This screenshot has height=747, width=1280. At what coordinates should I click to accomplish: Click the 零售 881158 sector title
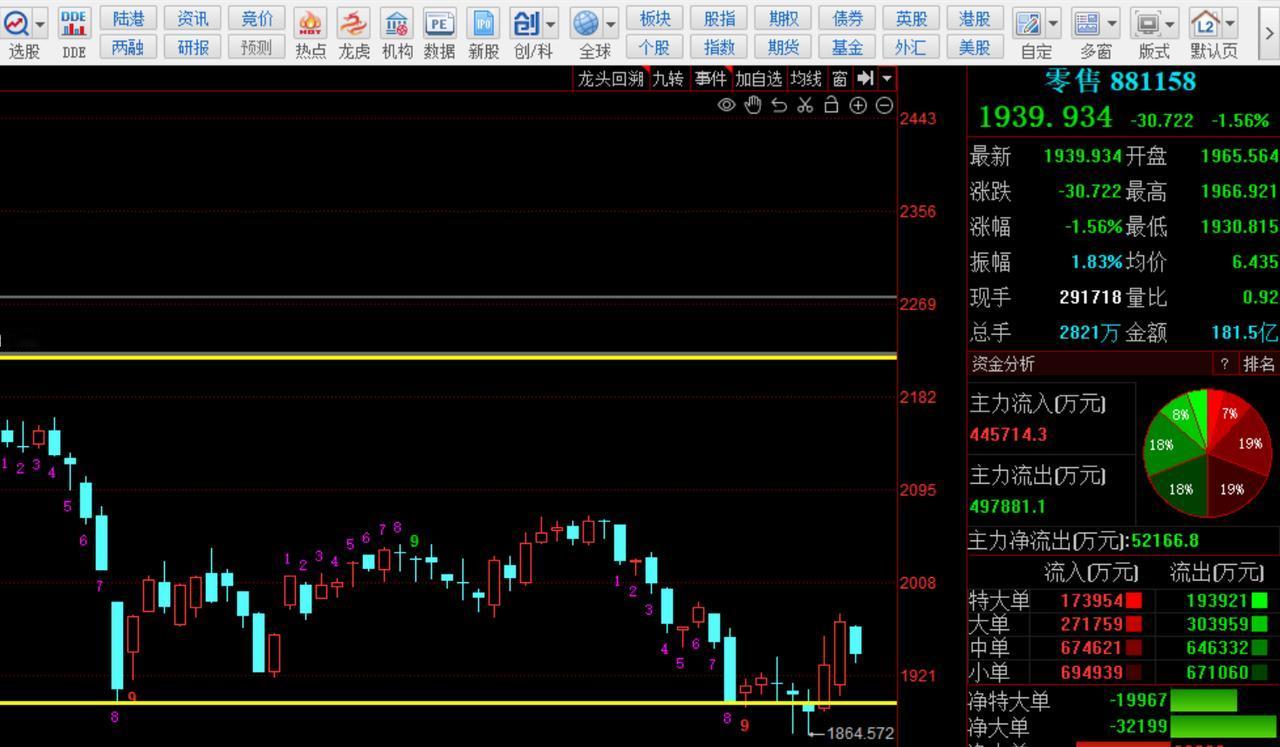coord(1120,81)
